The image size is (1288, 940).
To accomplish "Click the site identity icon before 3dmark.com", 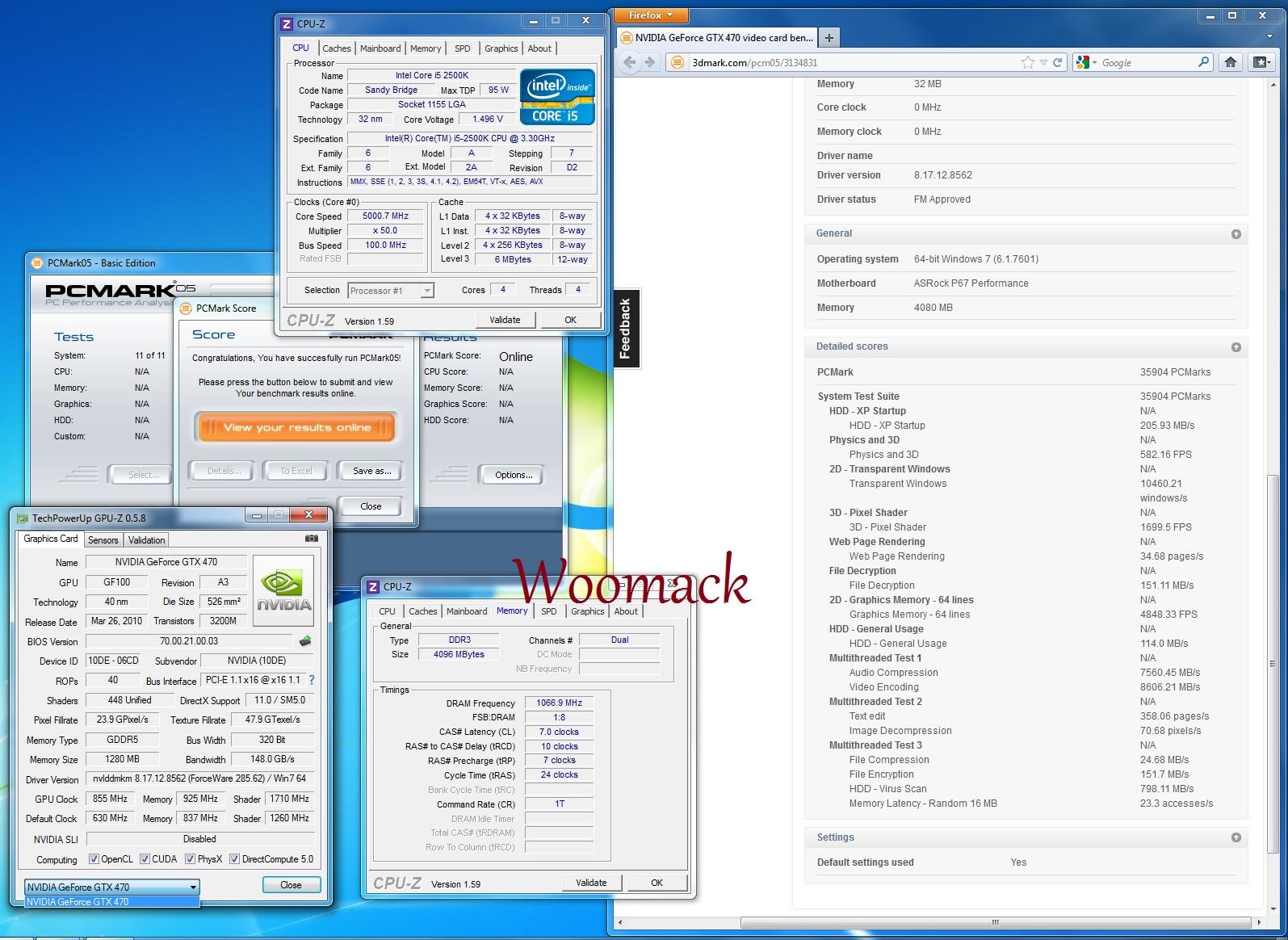I will [x=678, y=62].
